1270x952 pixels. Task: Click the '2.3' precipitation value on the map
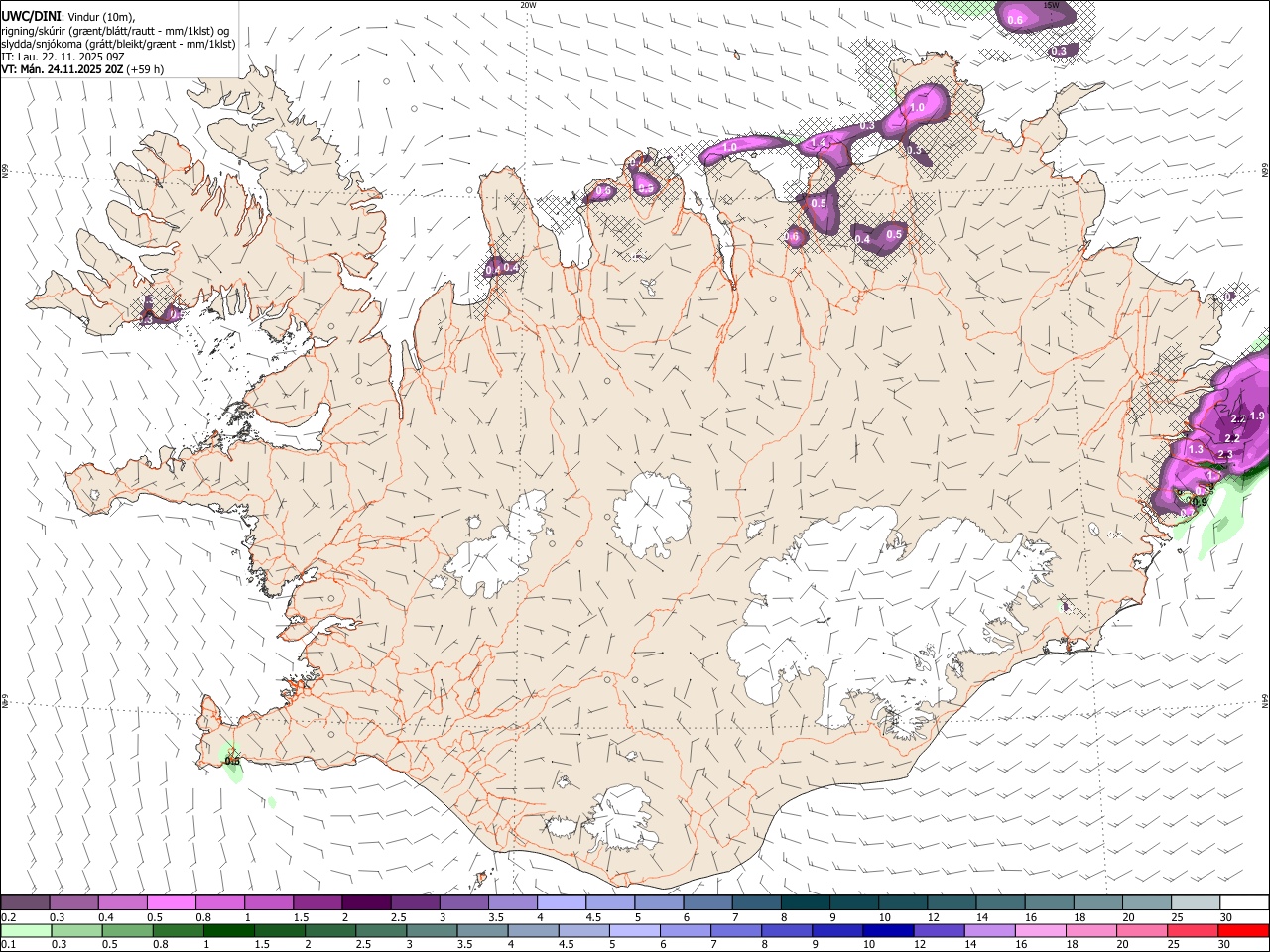(x=1225, y=455)
